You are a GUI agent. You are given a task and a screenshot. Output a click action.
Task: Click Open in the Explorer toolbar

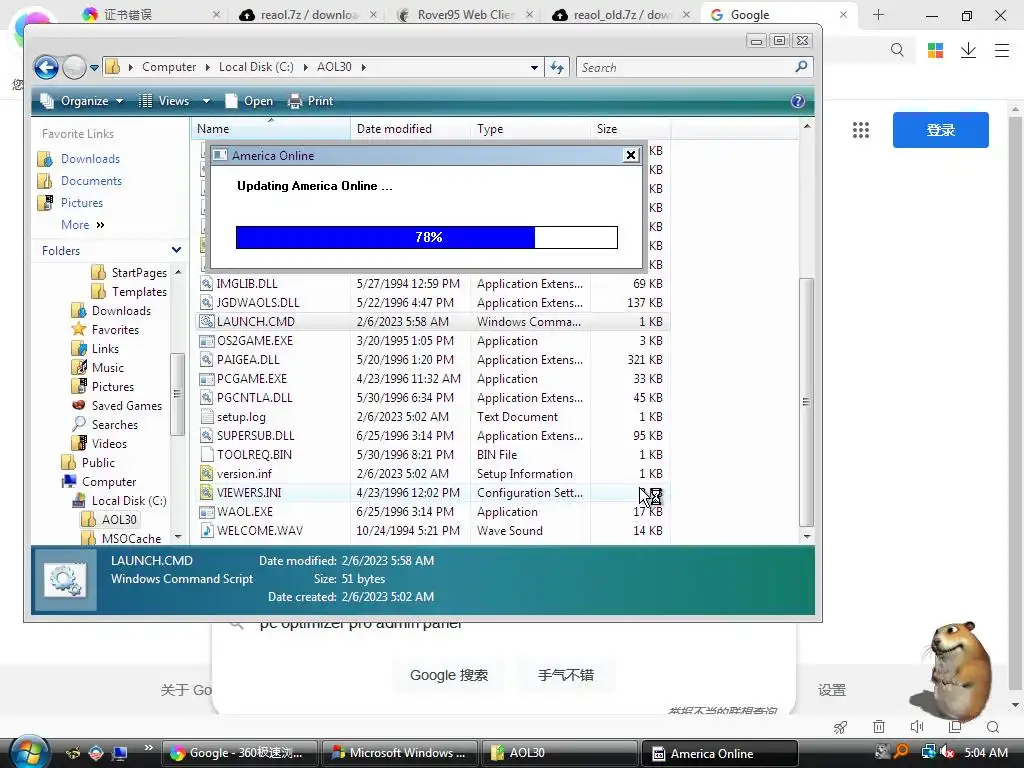tap(249, 101)
